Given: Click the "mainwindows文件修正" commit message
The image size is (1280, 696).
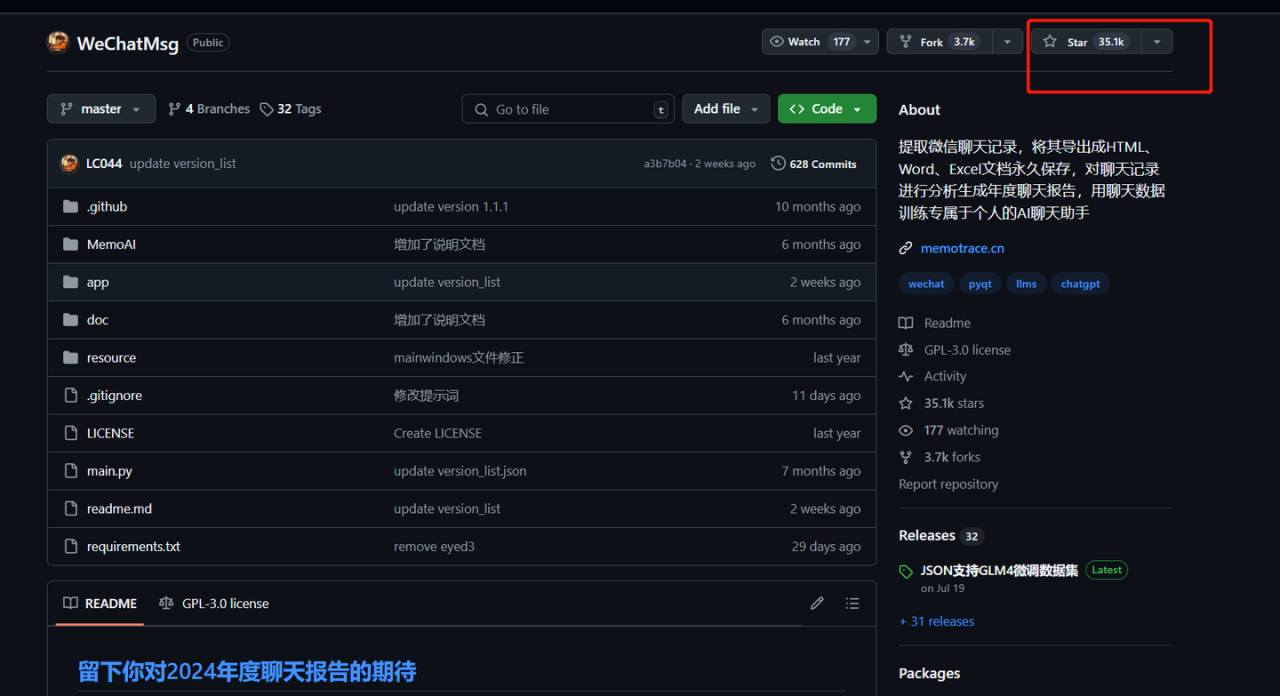Looking at the screenshot, I should point(459,357).
